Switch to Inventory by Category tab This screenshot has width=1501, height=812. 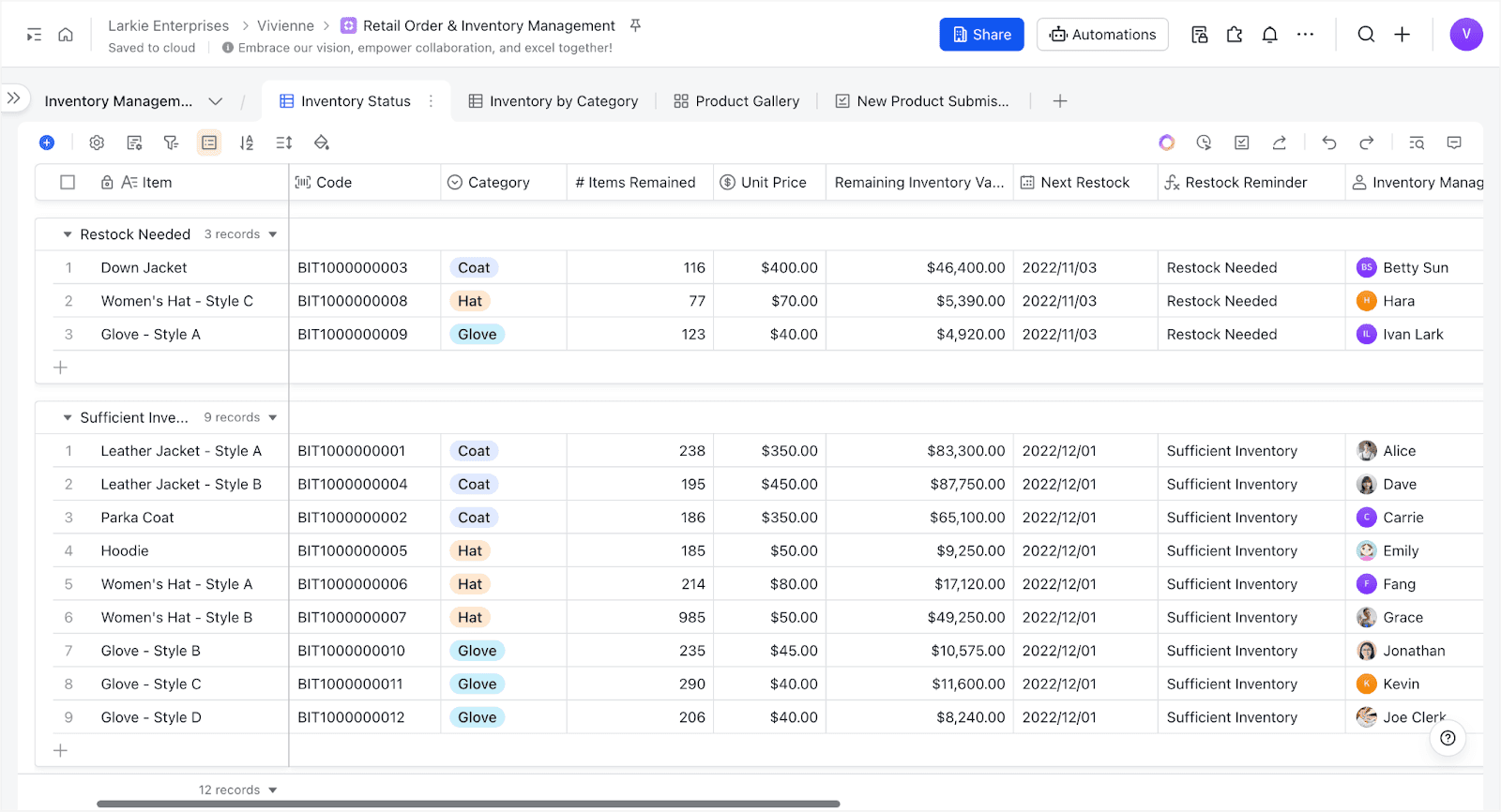(x=553, y=101)
